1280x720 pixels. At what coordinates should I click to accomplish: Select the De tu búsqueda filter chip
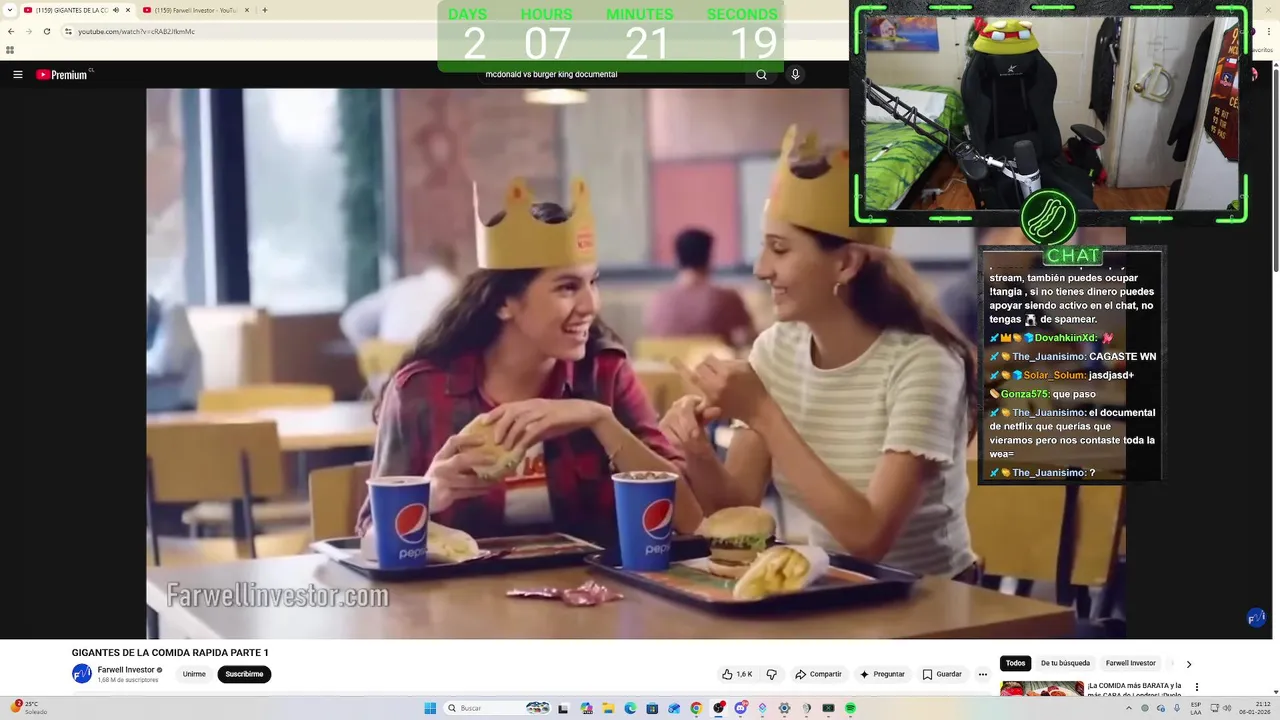click(x=1065, y=663)
